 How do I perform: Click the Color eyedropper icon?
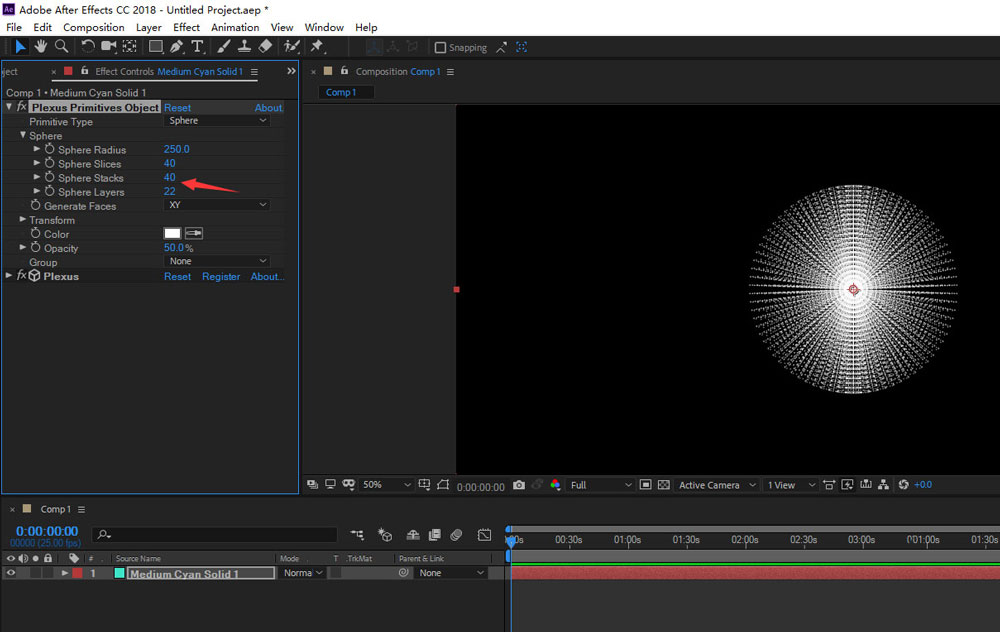pyautogui.click(x=194, y=233)
